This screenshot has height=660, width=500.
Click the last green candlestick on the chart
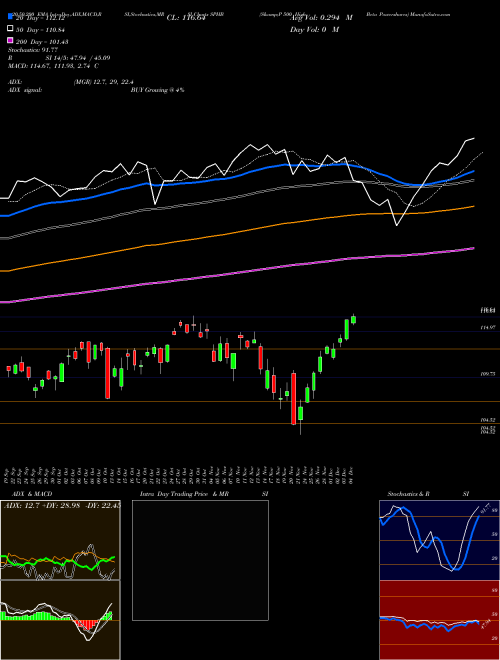pos(354,319)
